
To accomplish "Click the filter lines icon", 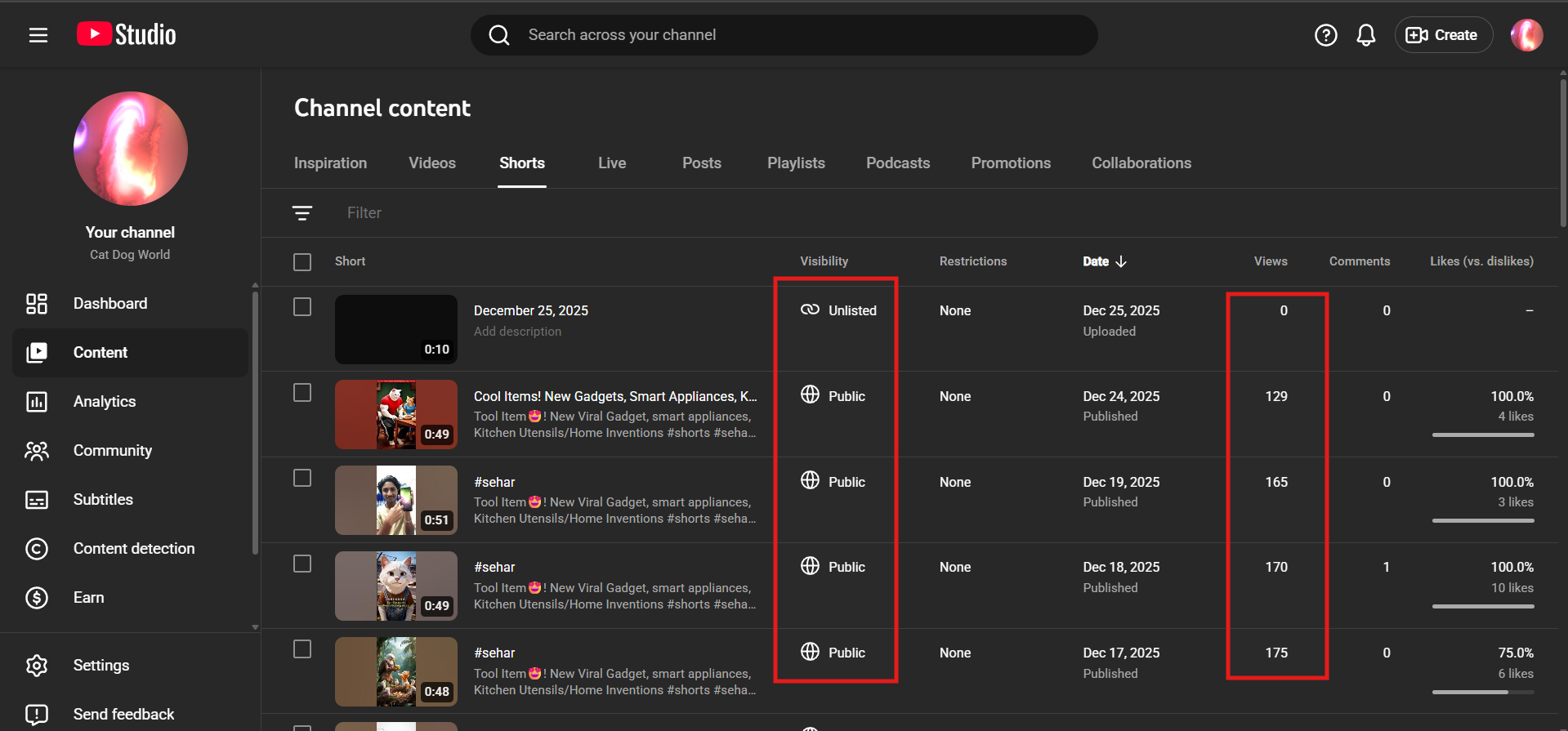I will click(302, 213).
